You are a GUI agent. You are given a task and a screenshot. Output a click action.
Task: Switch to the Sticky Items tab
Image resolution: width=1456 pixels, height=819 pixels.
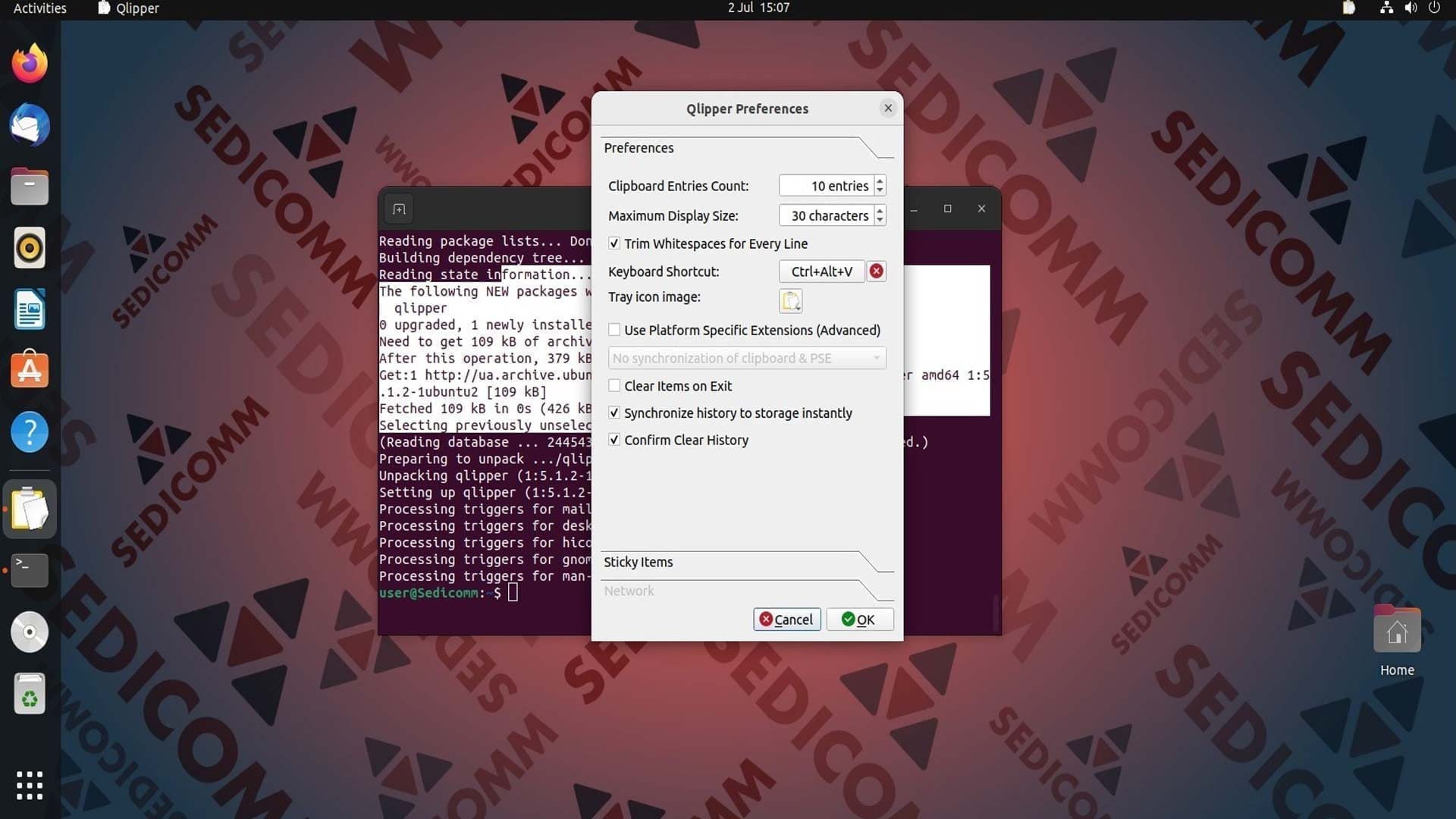[x=638, y=562]
